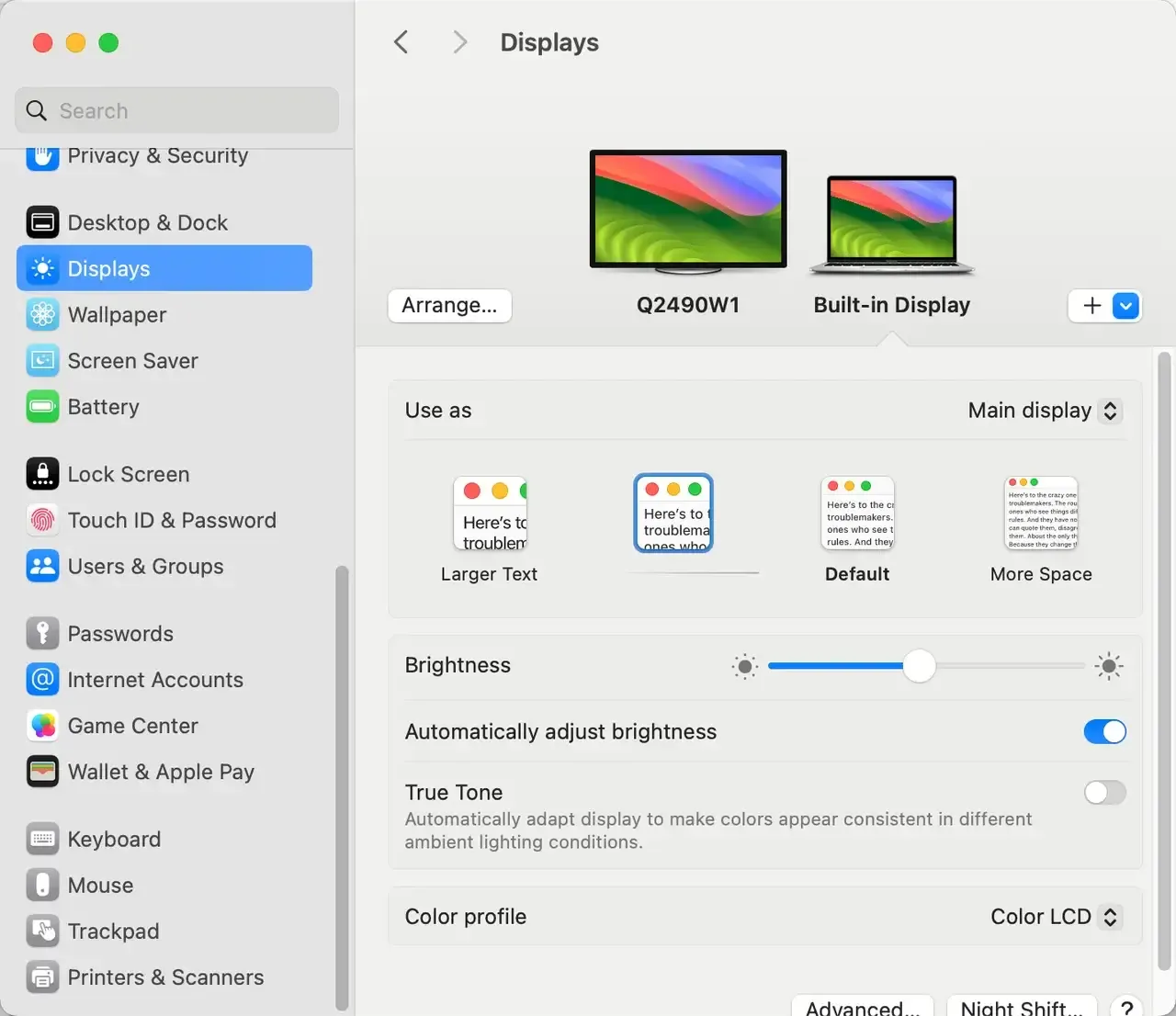The image size is (1176, 1016).
Task: Click the plus add display icon
Action: [1092, 306]
